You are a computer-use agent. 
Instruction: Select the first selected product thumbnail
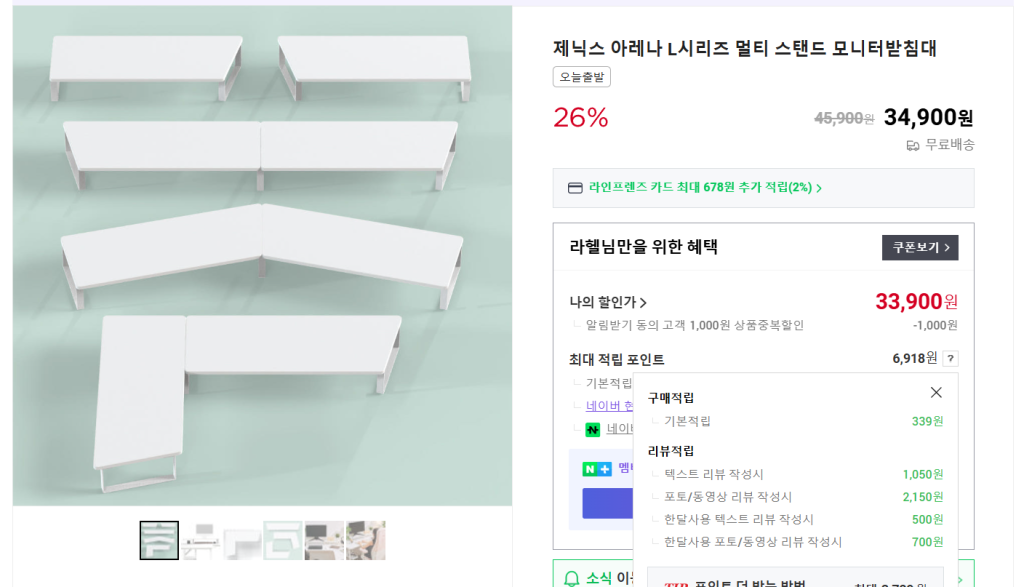[159, 540]
